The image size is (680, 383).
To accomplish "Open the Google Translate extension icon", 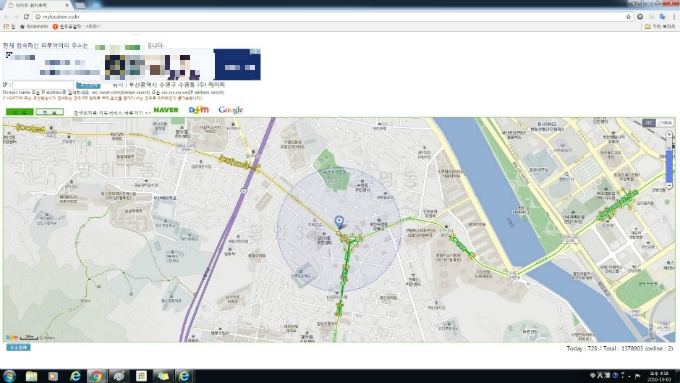I will [x=662, y=16].
